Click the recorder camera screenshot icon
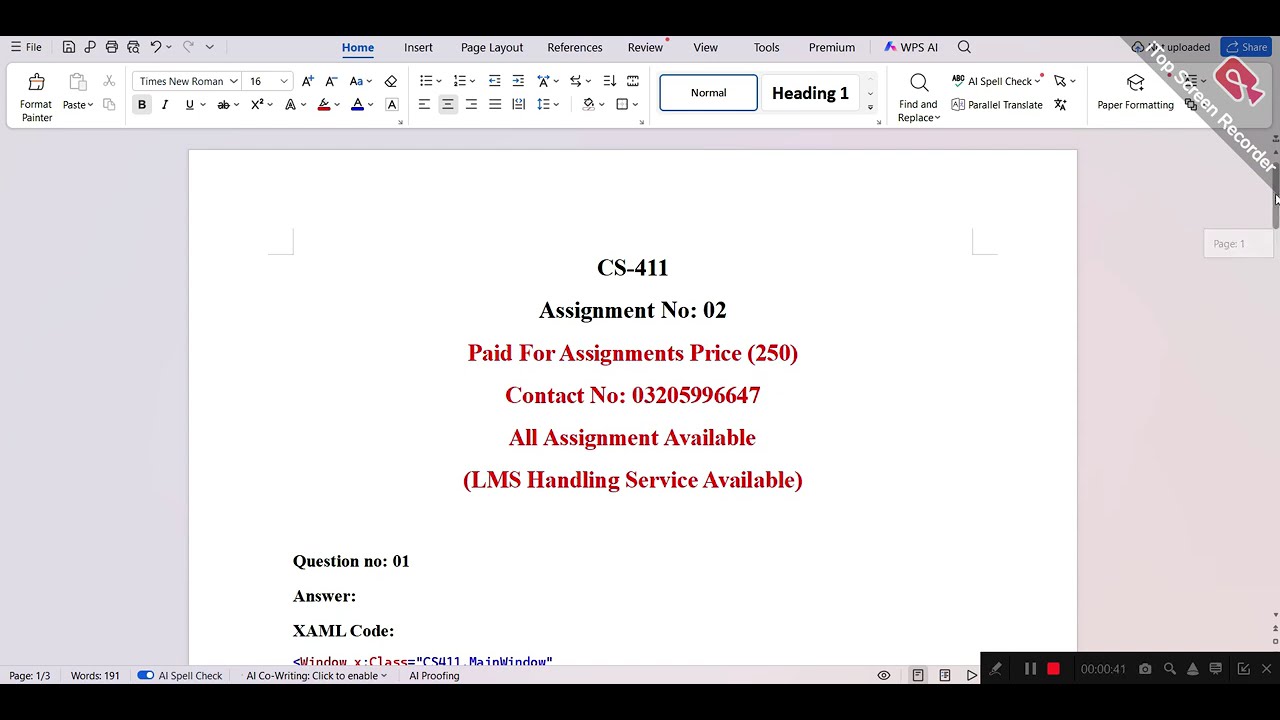The height and width of the screenshot is (720, 1280). coord(1145,669)
